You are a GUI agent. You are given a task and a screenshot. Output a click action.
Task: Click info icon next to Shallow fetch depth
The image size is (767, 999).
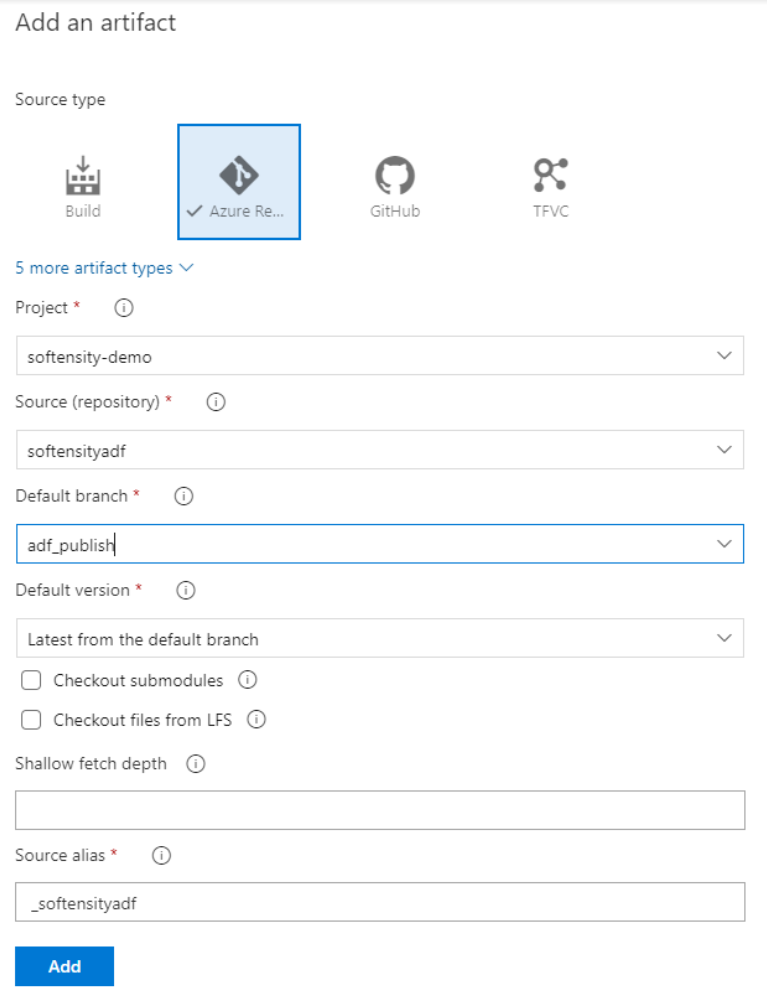tap(196, 764)
